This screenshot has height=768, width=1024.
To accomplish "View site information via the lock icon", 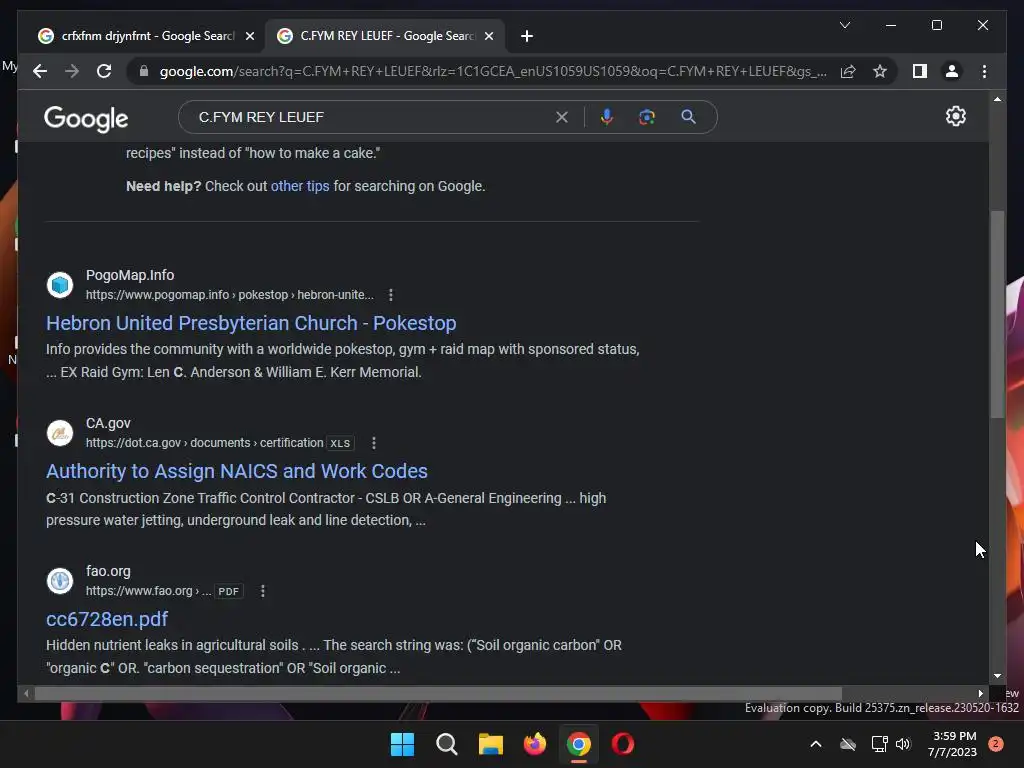I will (x=144, y=71).
